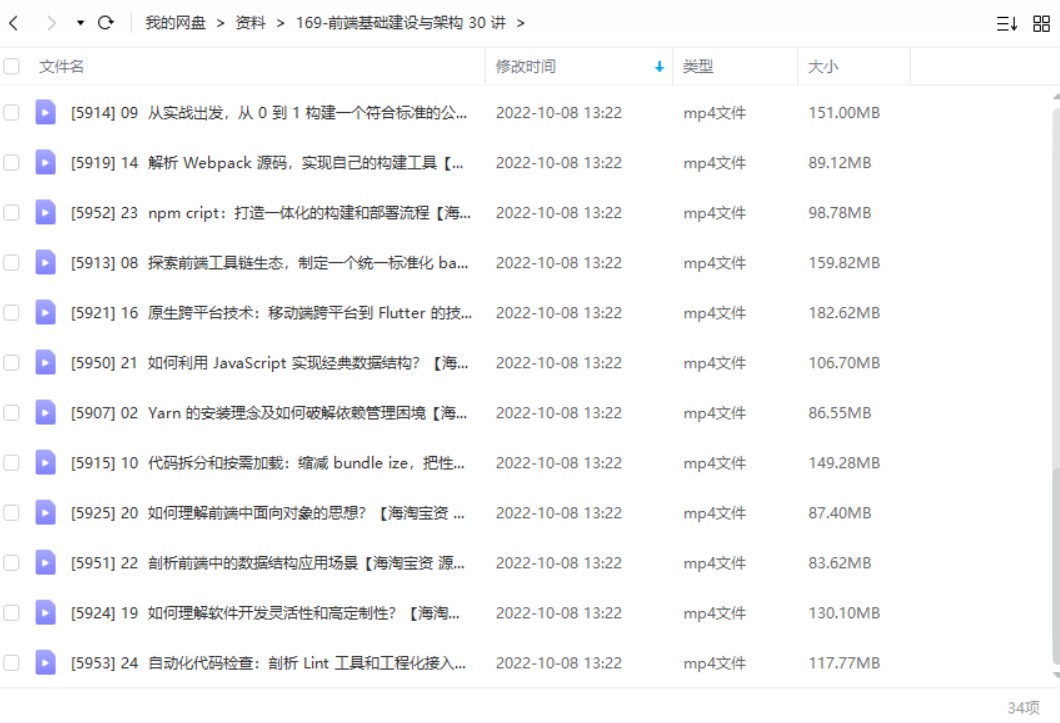Click the scrollbar down arrow
The image size is (1060, 723).
pyautogui.click(x=1056, y=675)
